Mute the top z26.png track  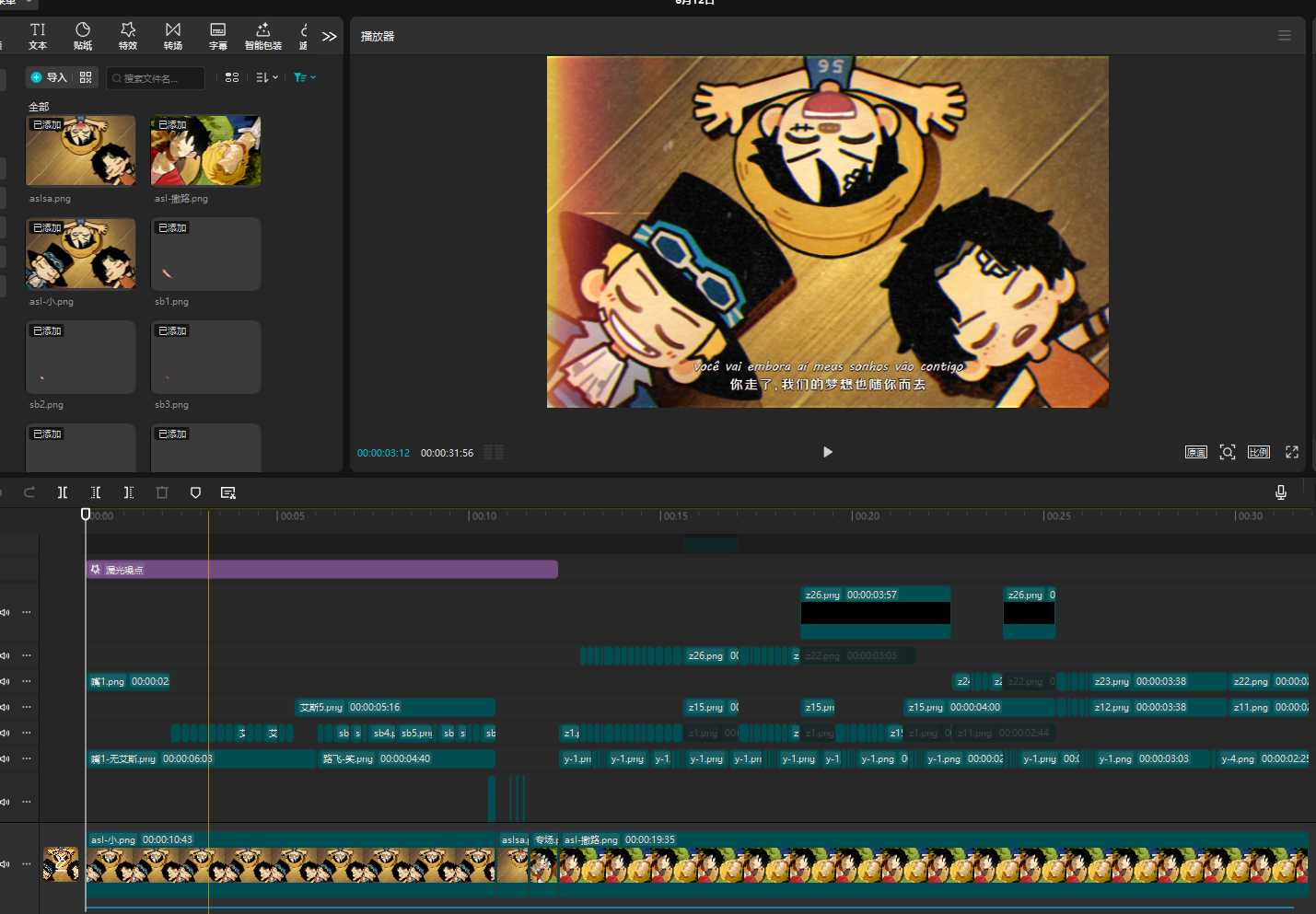coord(6,612)
